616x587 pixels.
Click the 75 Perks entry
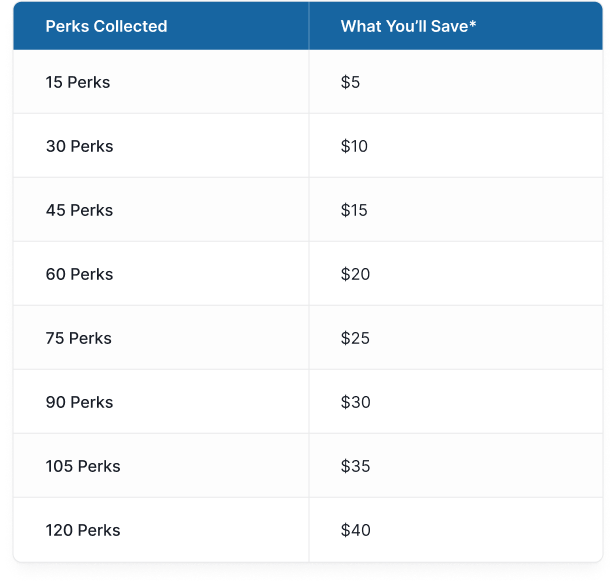tap(78, 338)
